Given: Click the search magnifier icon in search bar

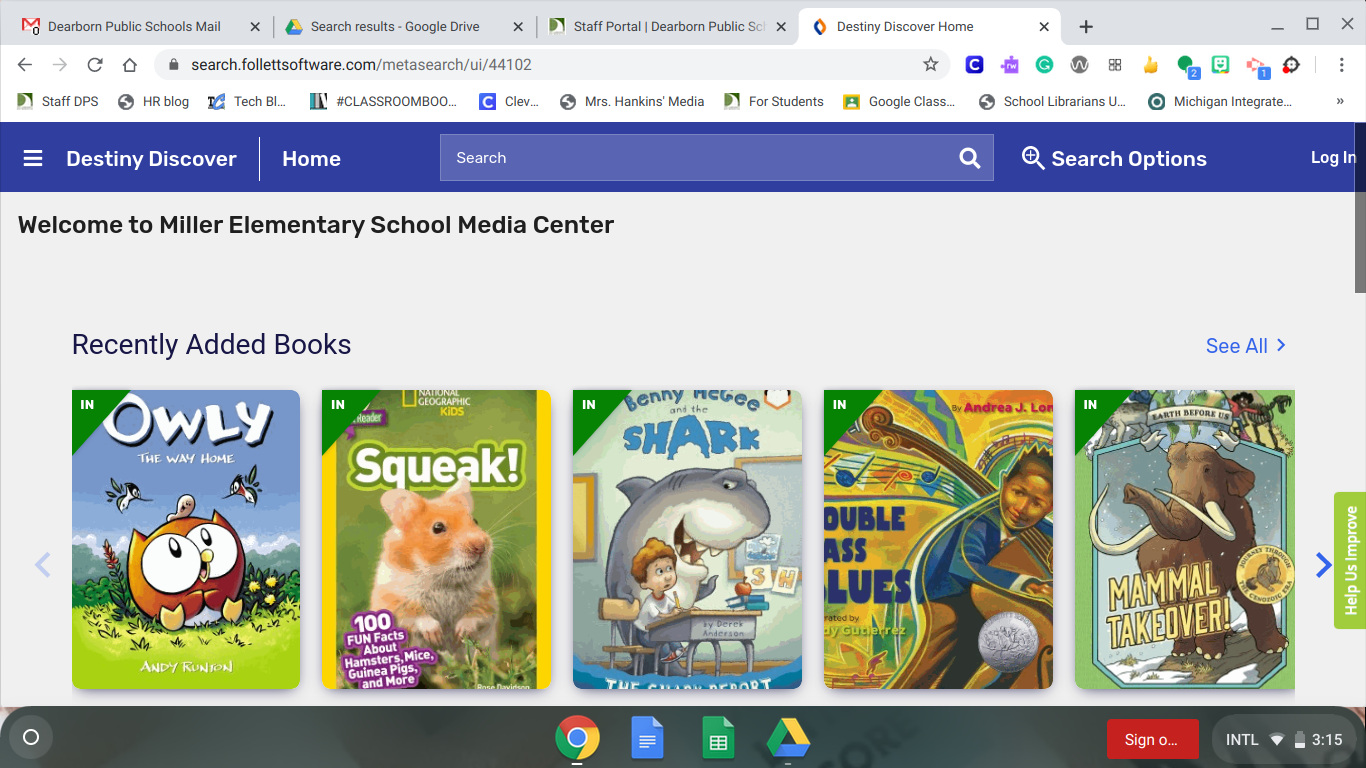Looking at the screenshot, I should click(969, 158).
